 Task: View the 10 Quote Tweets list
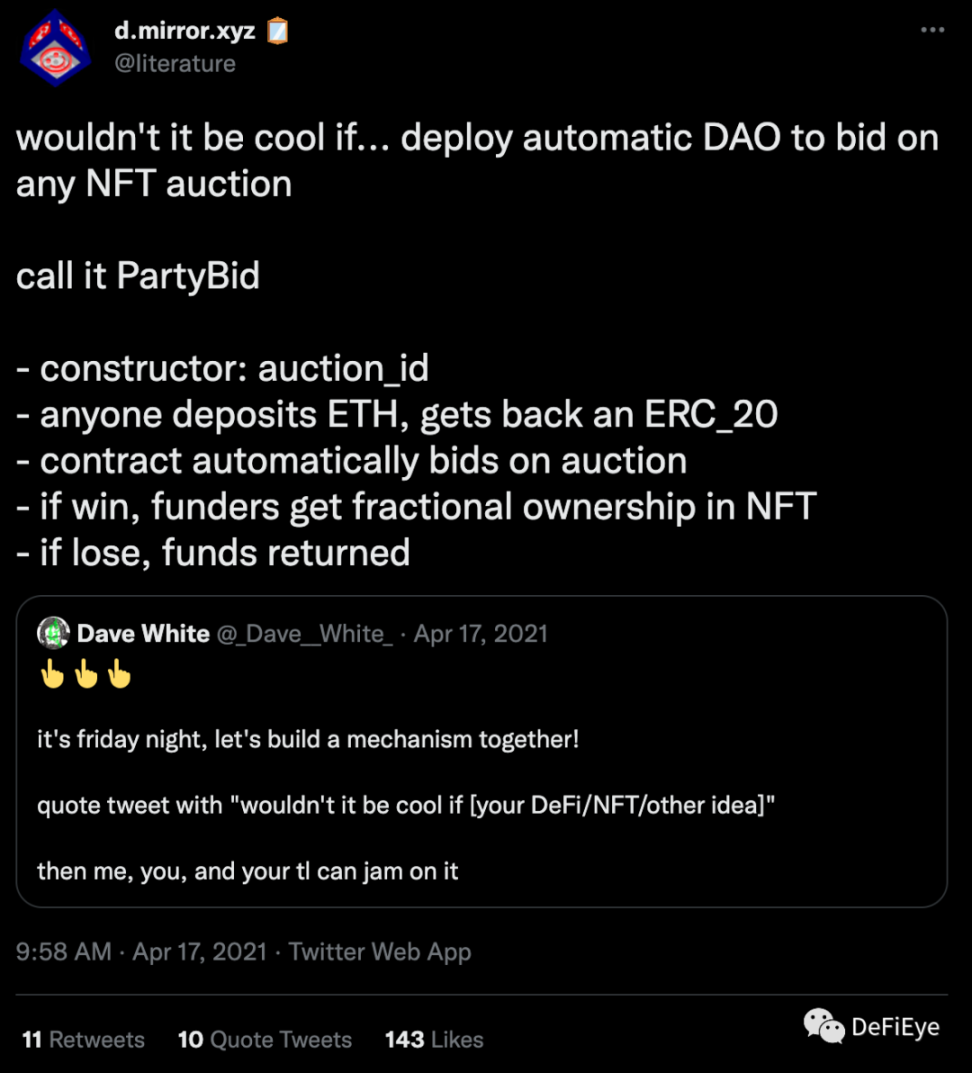[265, 1040]
